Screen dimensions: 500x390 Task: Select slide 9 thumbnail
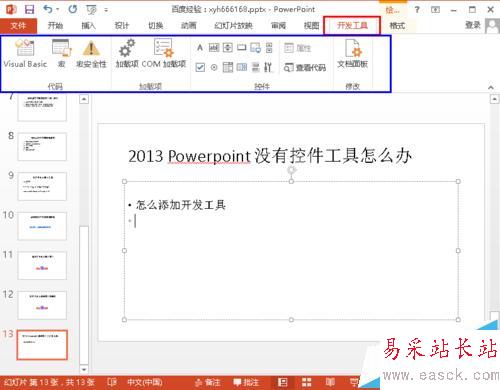click(42, 186)
